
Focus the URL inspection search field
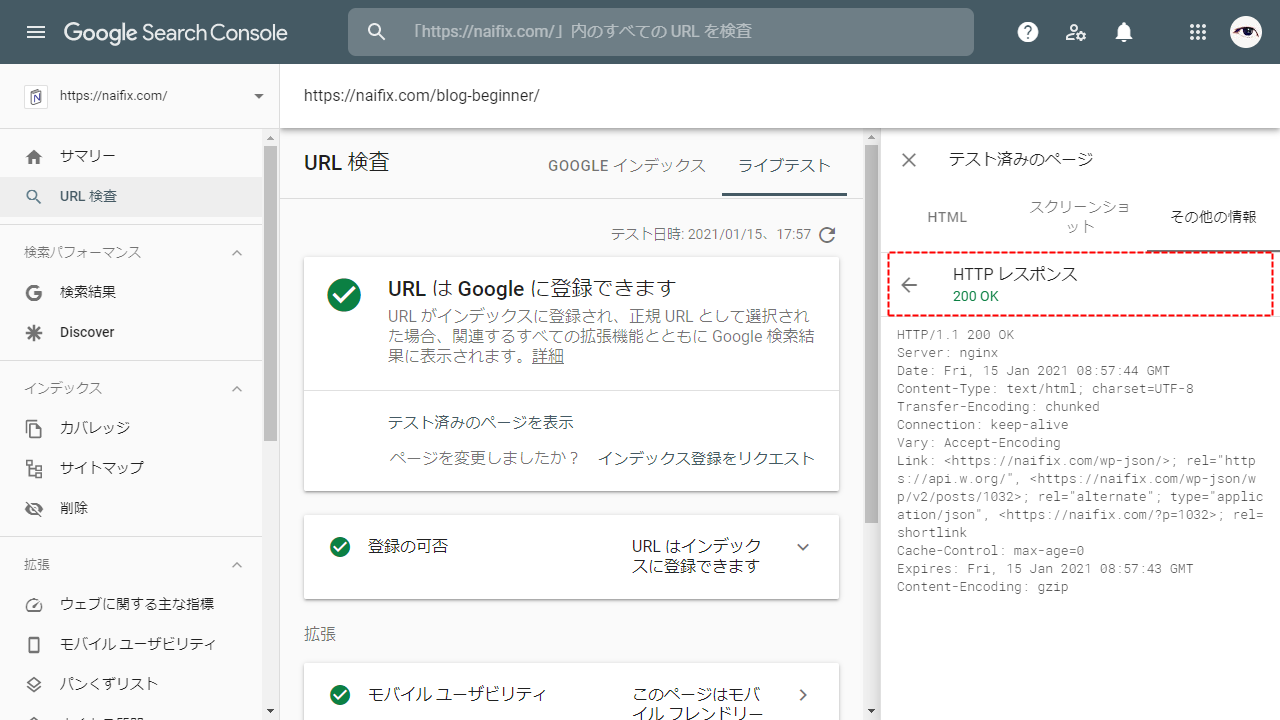[661, 32]
